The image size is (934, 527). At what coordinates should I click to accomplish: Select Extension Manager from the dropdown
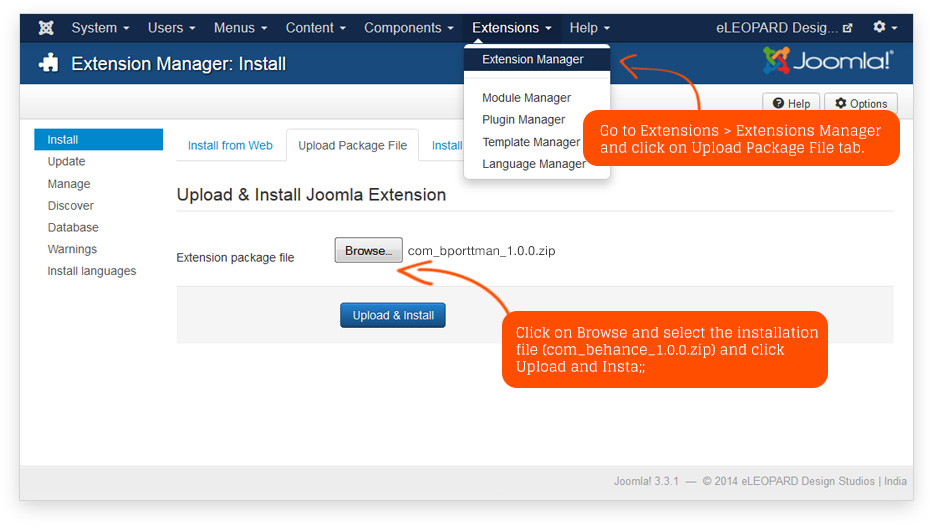pyautogui.click(x=532, y=60)
